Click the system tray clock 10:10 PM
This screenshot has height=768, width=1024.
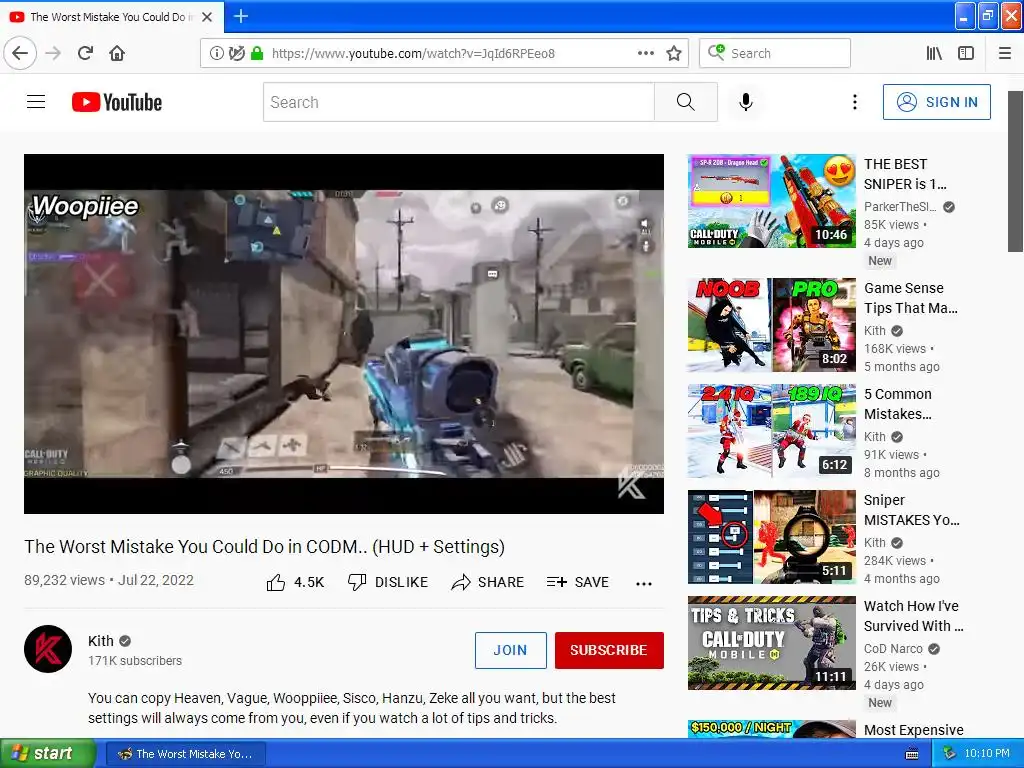(x=987, y=754)
